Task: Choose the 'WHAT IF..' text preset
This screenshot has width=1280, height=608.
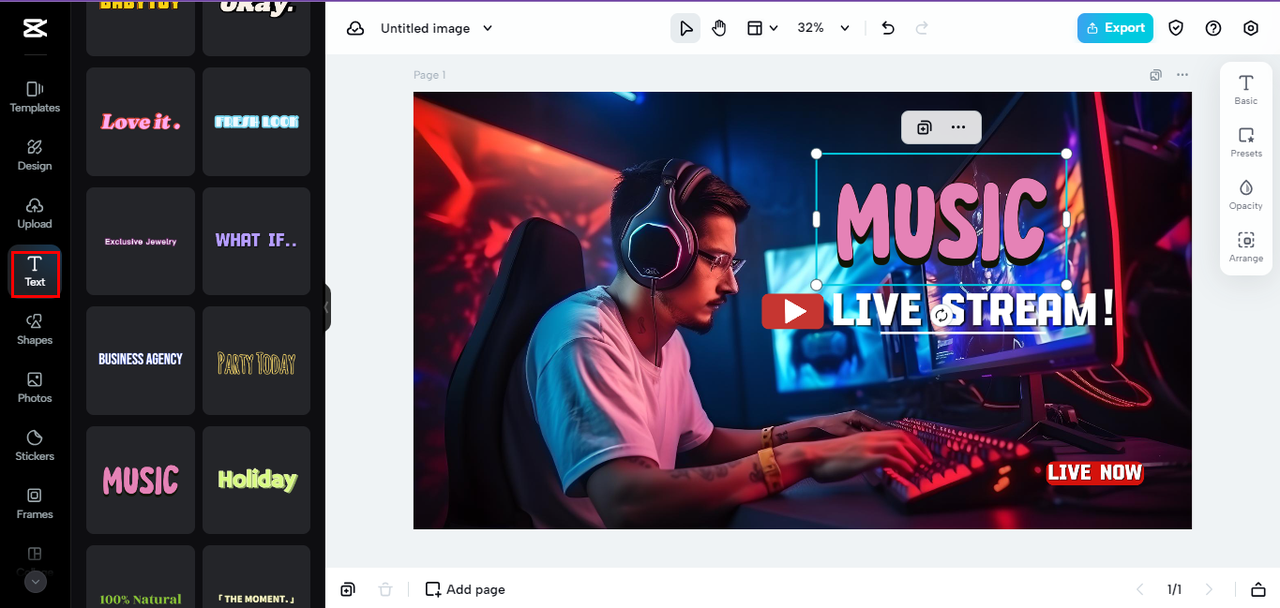Action: pyautogui.click(x=257, y=241)
